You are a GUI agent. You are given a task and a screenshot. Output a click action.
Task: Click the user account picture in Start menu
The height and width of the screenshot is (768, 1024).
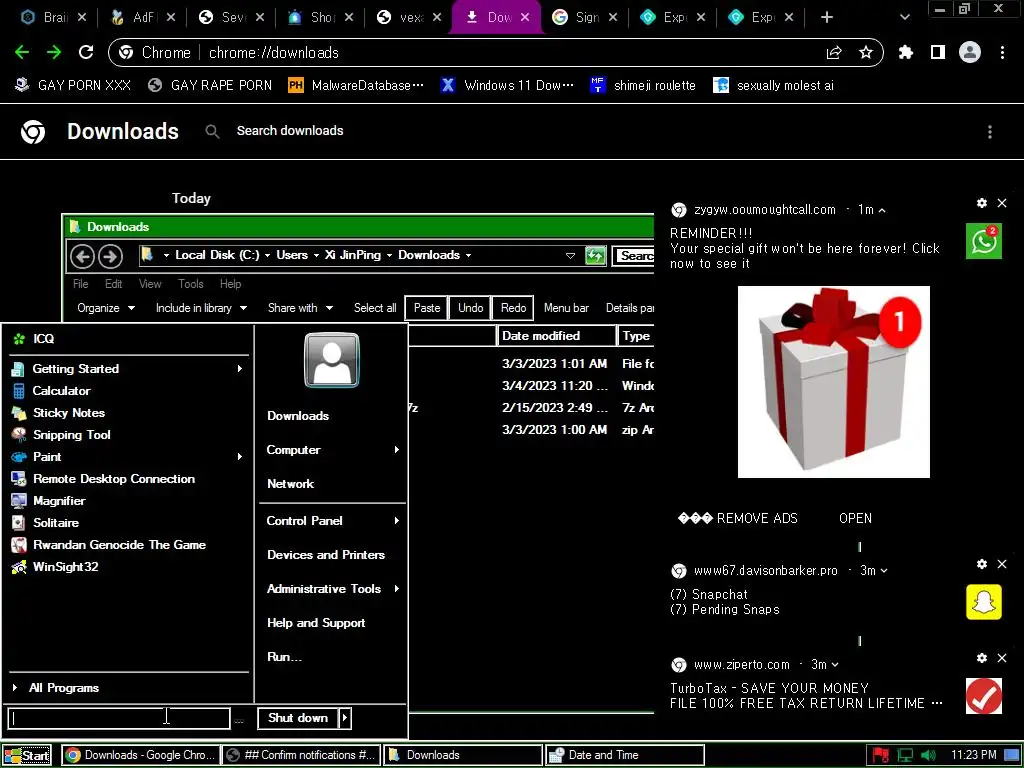(x=332, y=360)
